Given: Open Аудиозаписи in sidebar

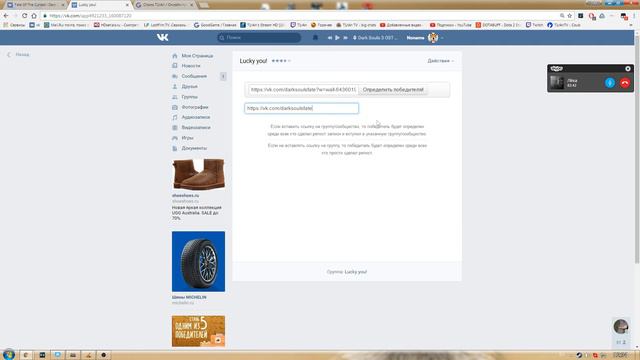Looking at the screenshot, I should pyautogui.click(x=196, y=117).
